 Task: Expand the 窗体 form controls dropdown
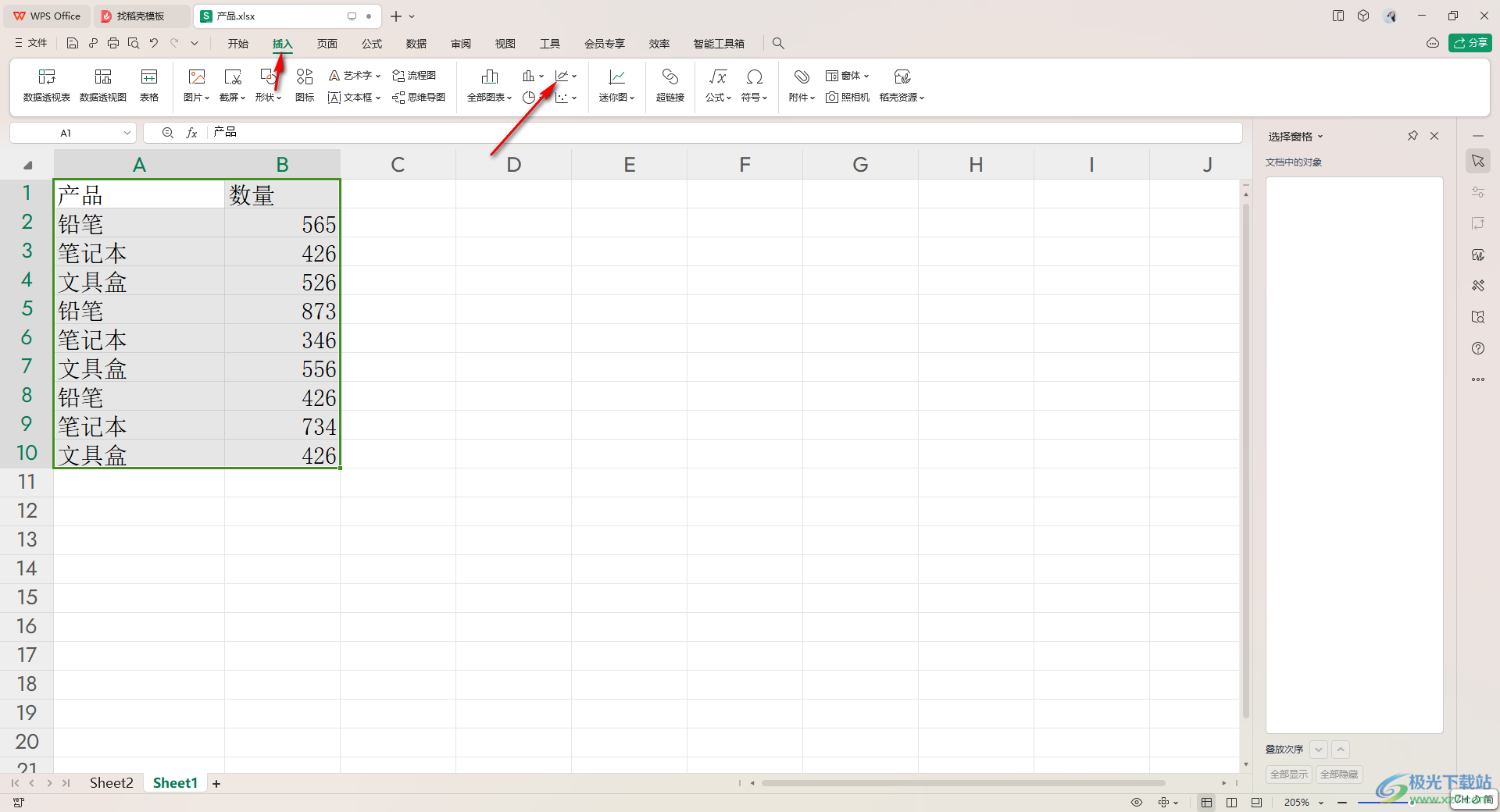[866, 77]
